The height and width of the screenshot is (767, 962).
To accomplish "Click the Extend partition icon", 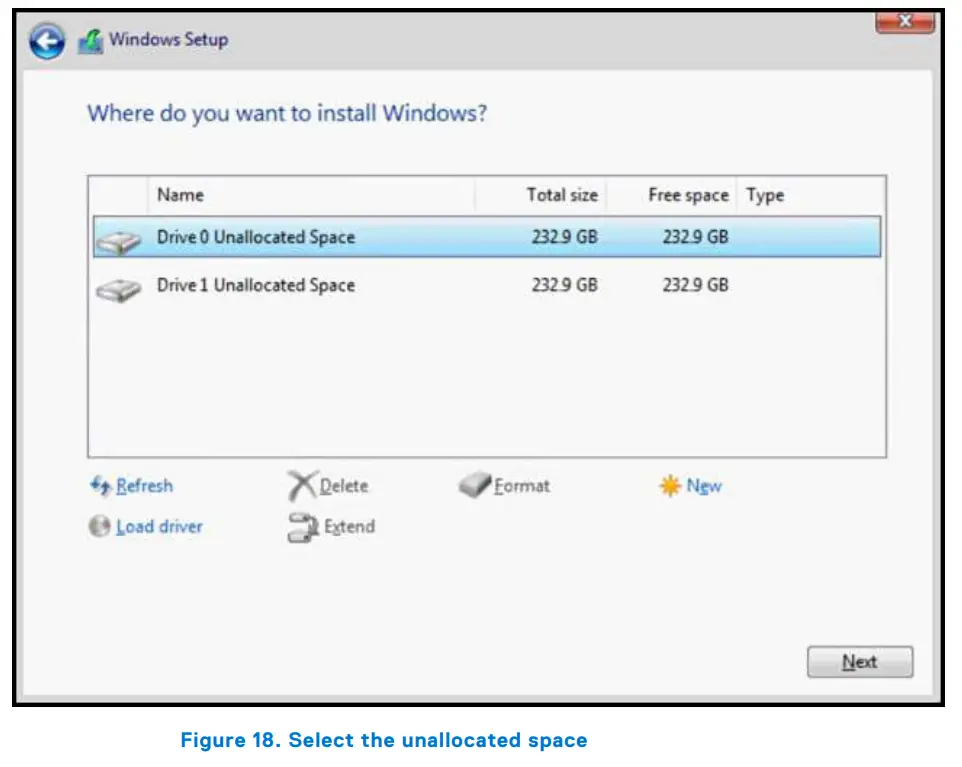I will (300, 526).
